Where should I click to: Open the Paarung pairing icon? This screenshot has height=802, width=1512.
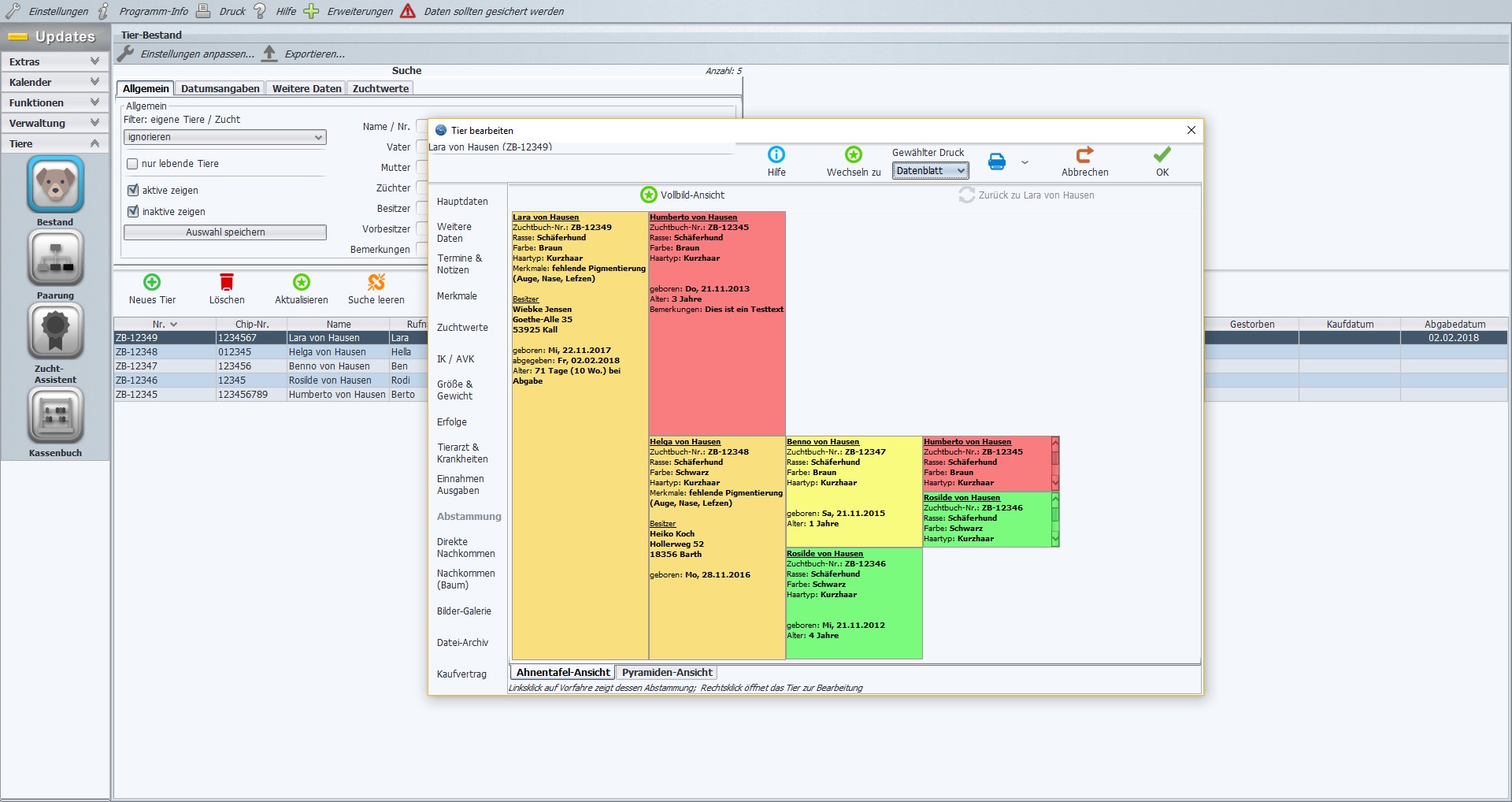click(x=55, y=258)
